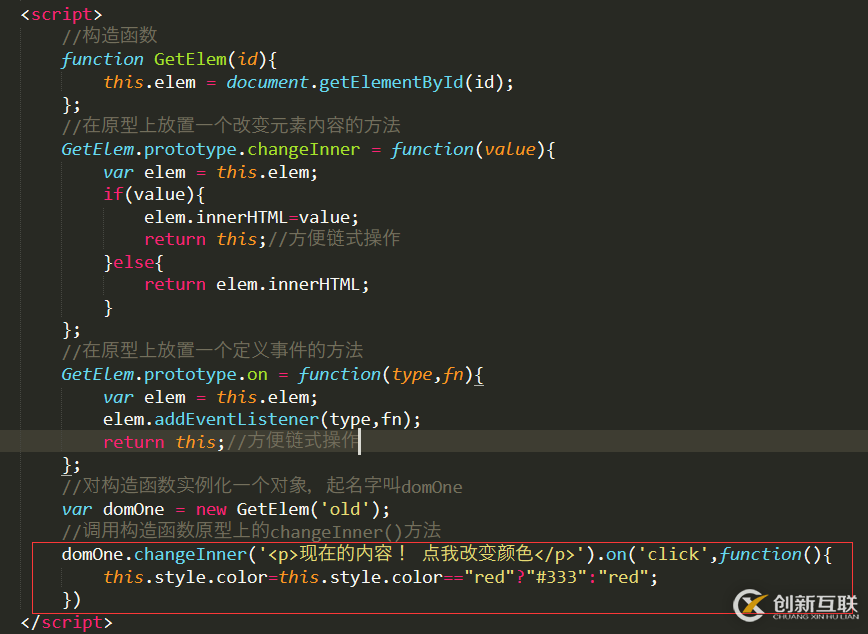Screen dimensions: 868x634
Task: Click the 'on' in GetElem.prototype.on
Action: (257, 375)
